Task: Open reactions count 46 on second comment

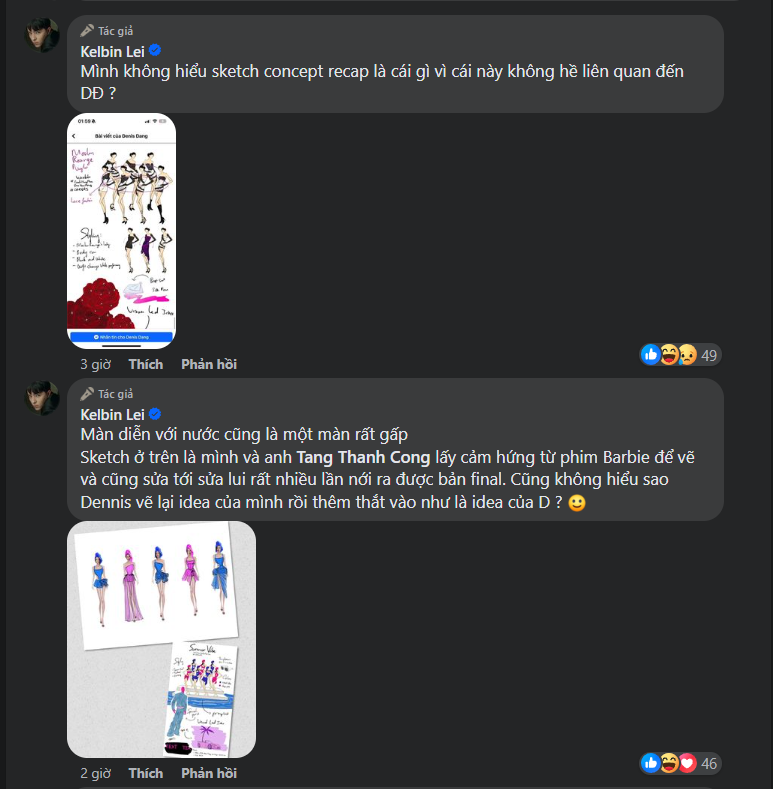Action: tap(709, 763)
